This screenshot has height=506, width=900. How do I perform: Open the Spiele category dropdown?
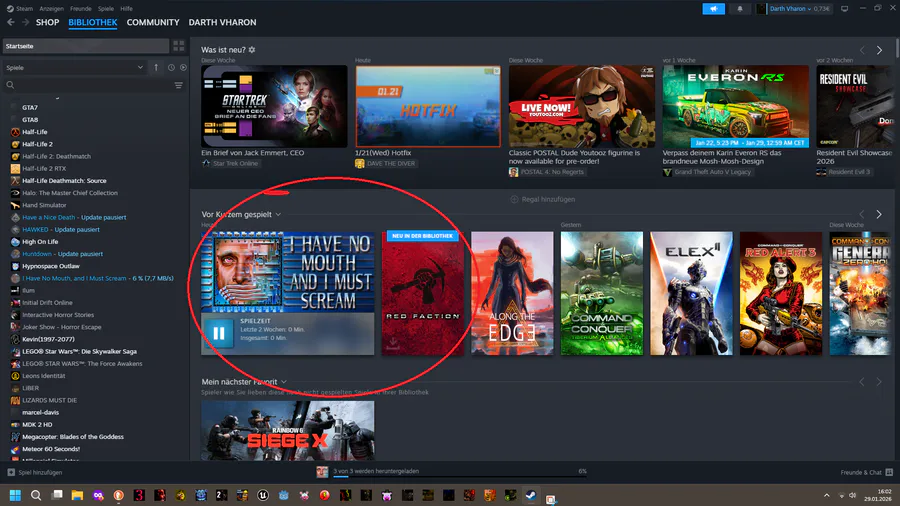(x=75, y=68)
